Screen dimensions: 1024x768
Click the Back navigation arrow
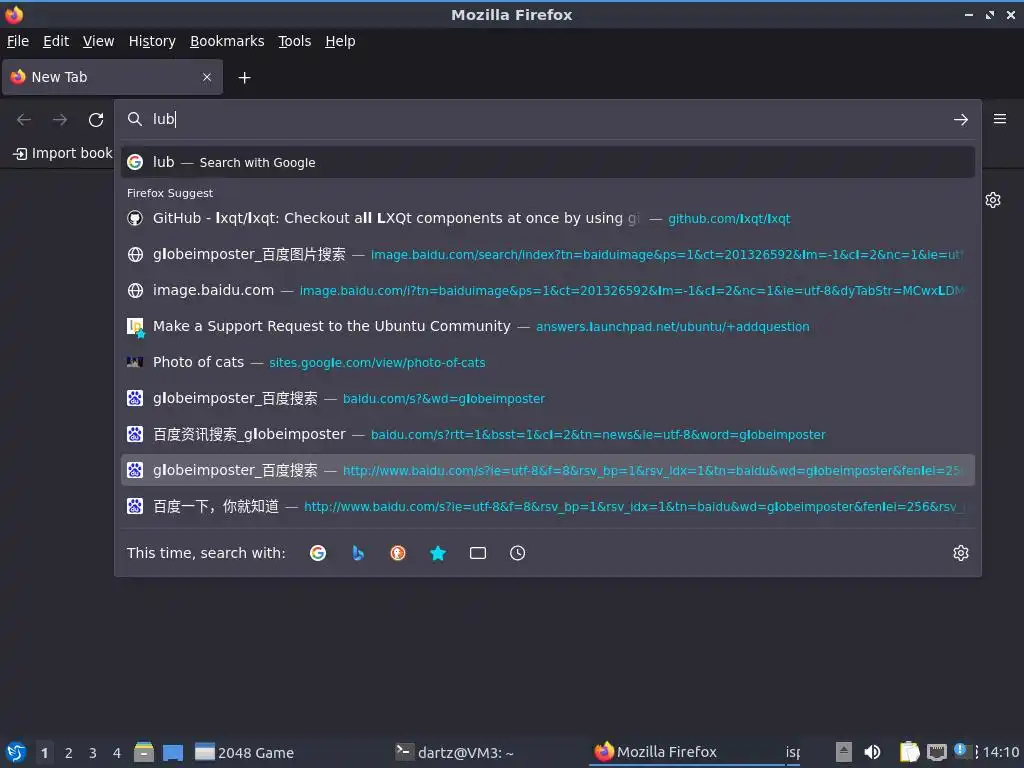[24, 120]
